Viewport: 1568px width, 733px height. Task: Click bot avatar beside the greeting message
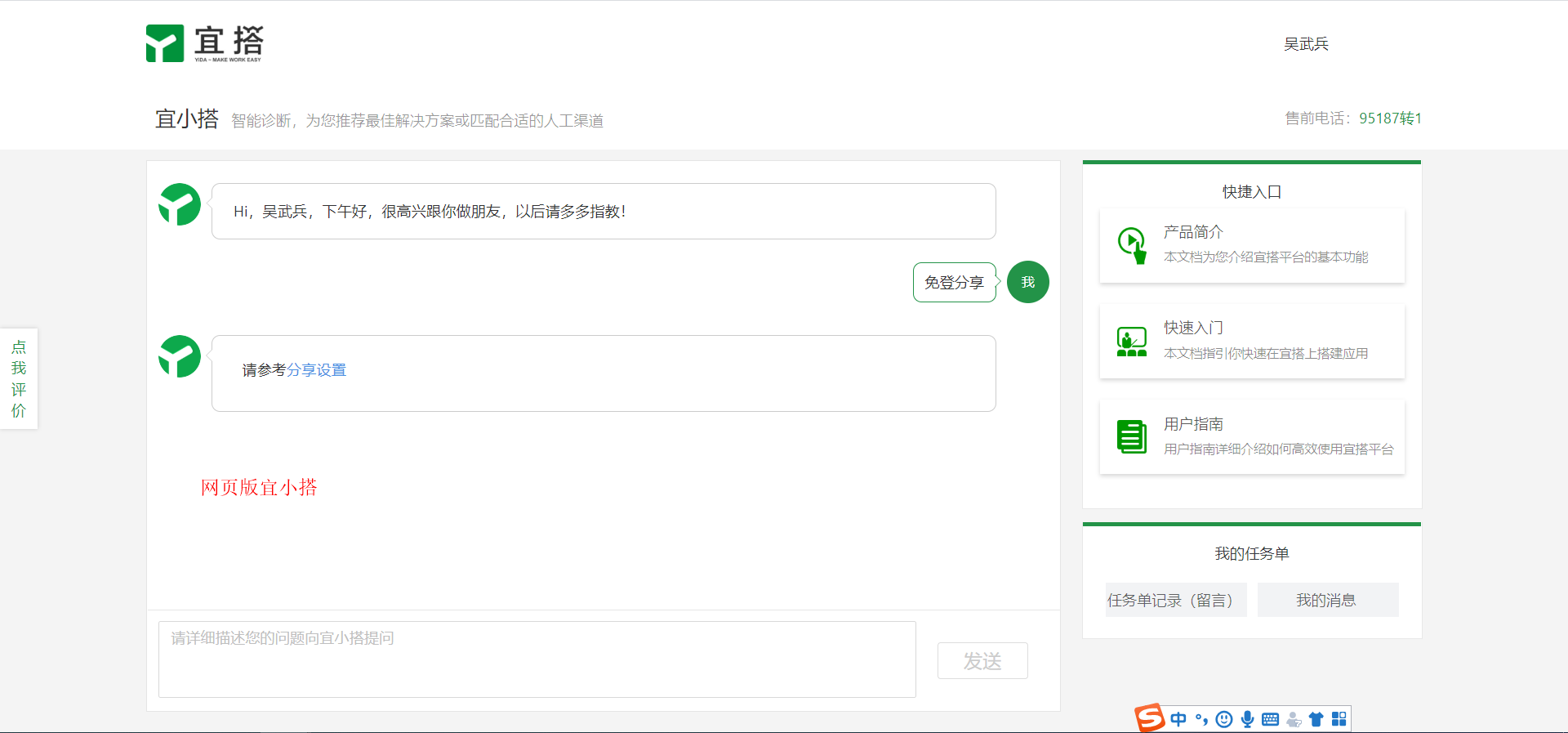pyautogui.click(x=180, y=204)
